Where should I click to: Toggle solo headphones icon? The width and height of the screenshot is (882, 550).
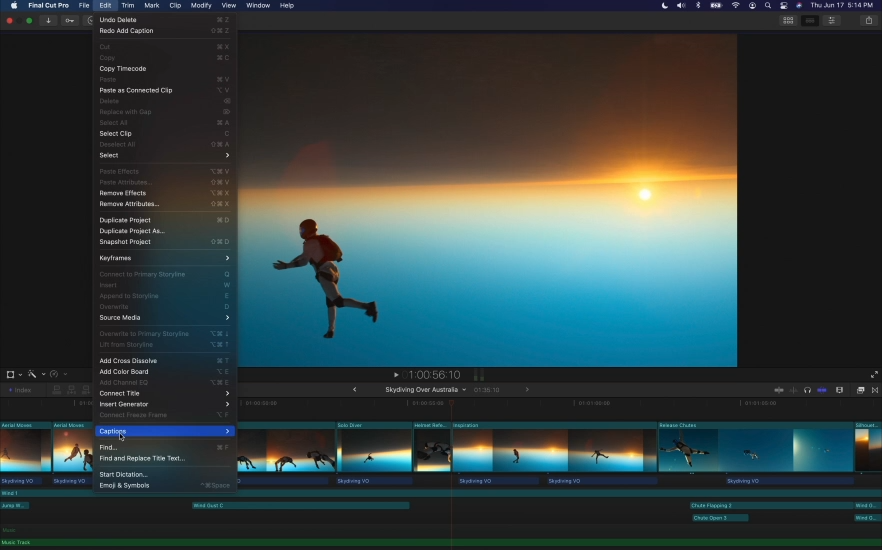pos(807,390)
